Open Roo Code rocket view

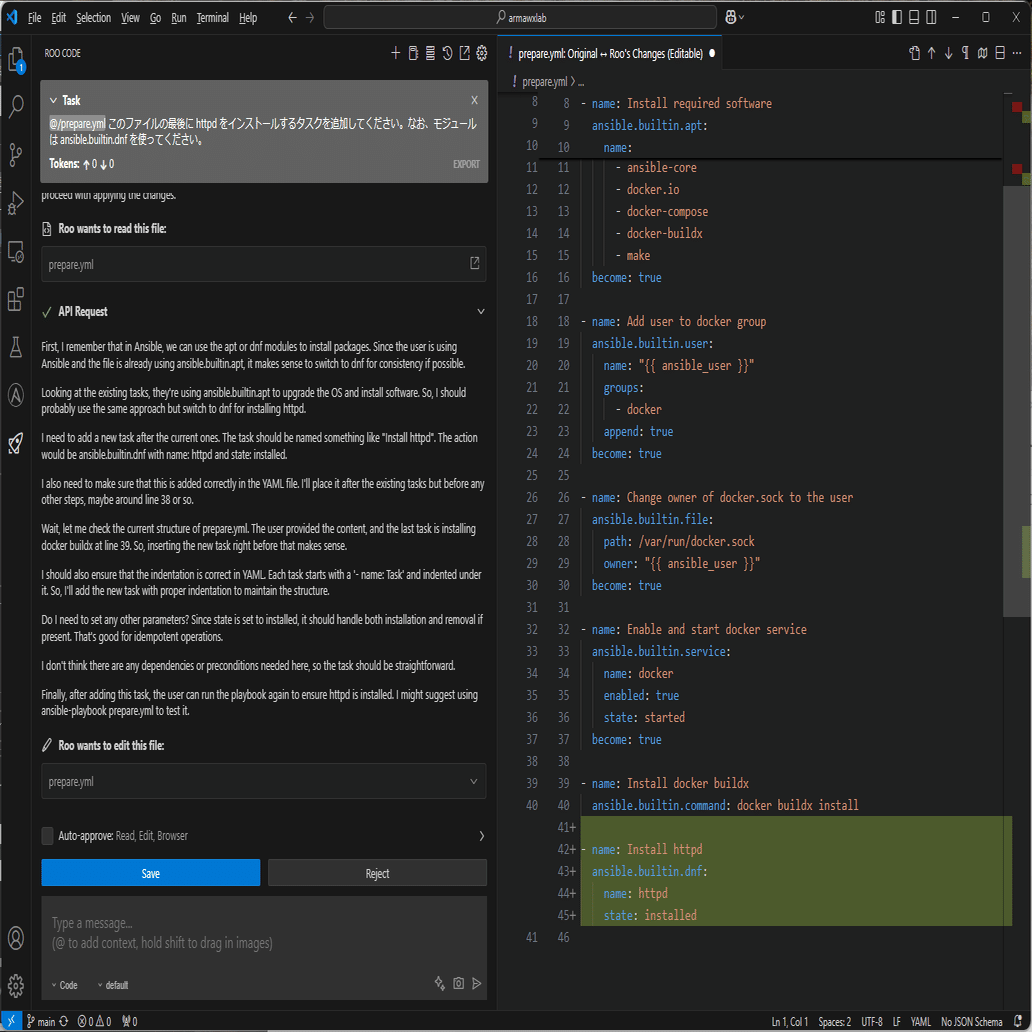click(x=16, y=442)
